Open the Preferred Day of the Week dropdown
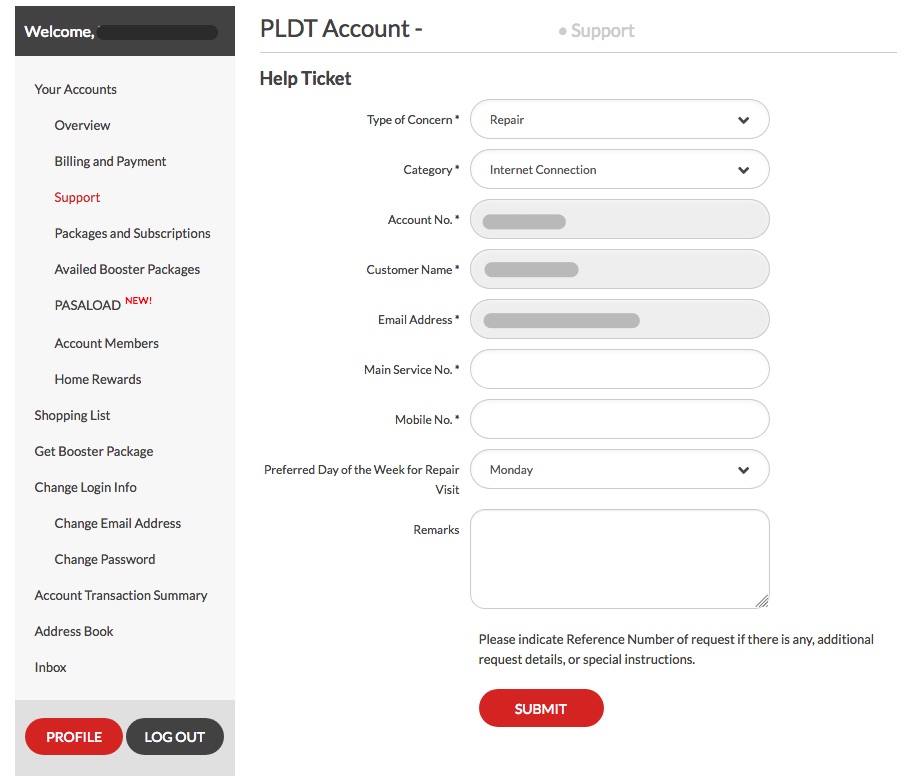Viewport: 908px width, 776px height. pos(619,469)
